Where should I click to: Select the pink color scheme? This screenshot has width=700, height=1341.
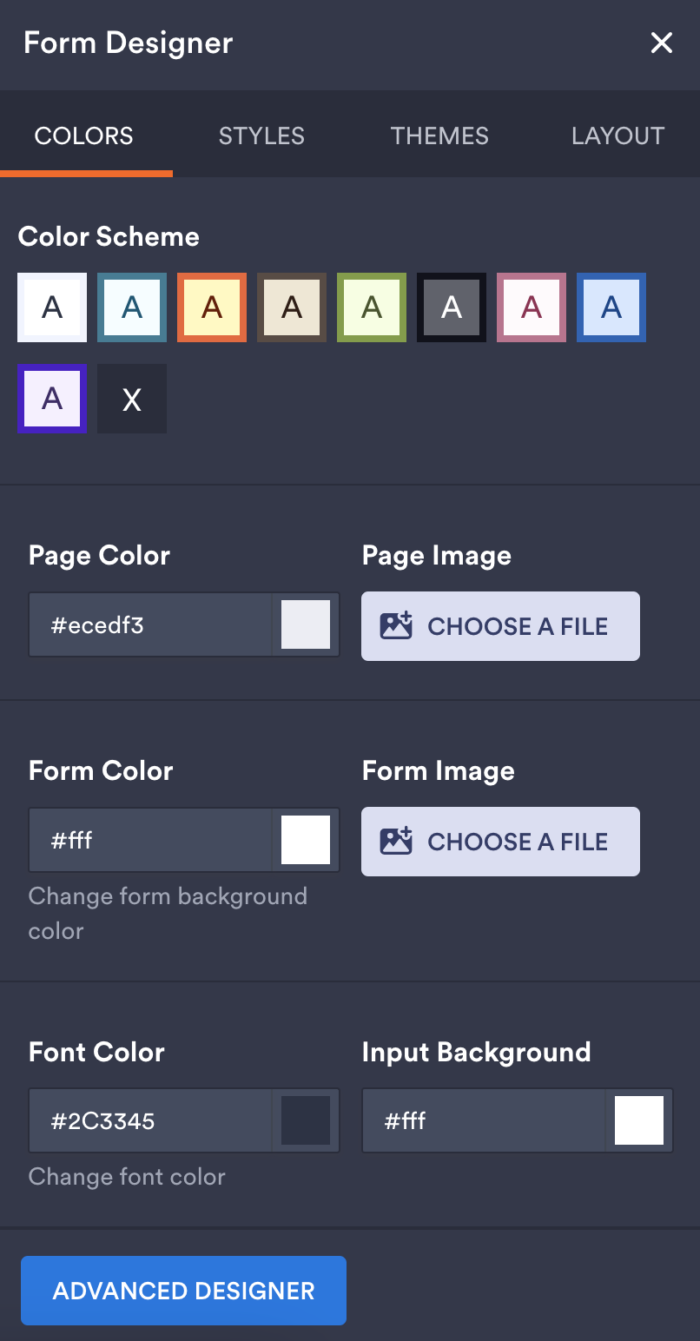pos(531,307)
